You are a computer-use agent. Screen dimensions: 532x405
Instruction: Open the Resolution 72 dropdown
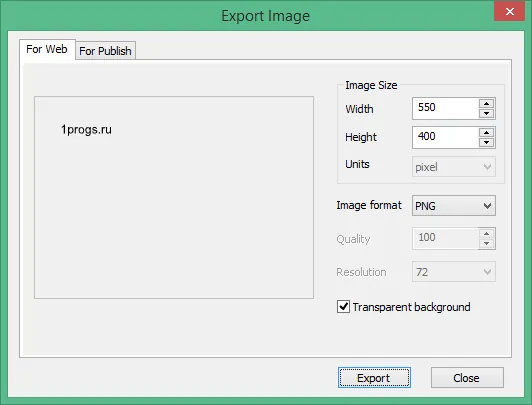454,272
